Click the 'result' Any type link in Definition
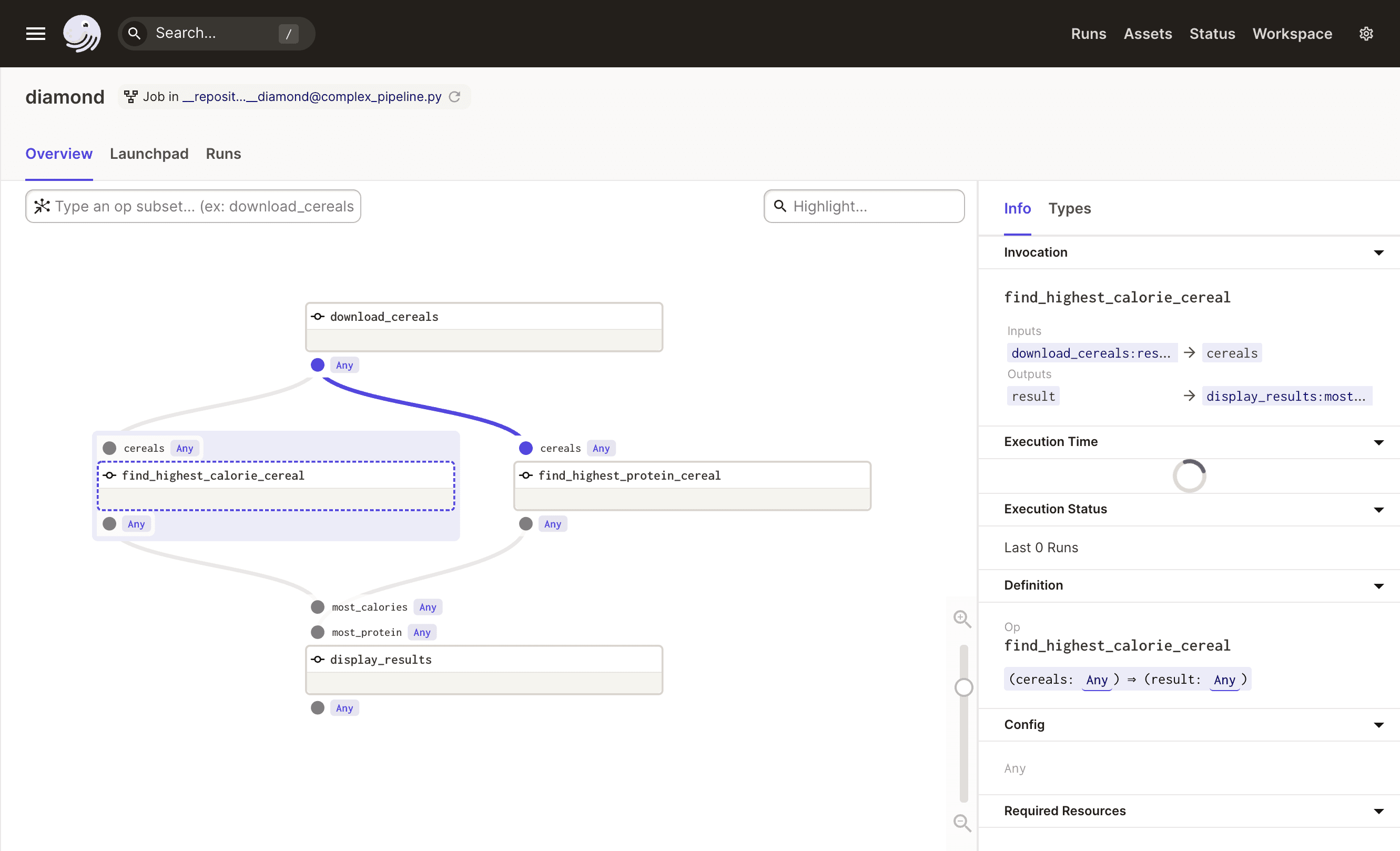 (x=1224, y=680)
